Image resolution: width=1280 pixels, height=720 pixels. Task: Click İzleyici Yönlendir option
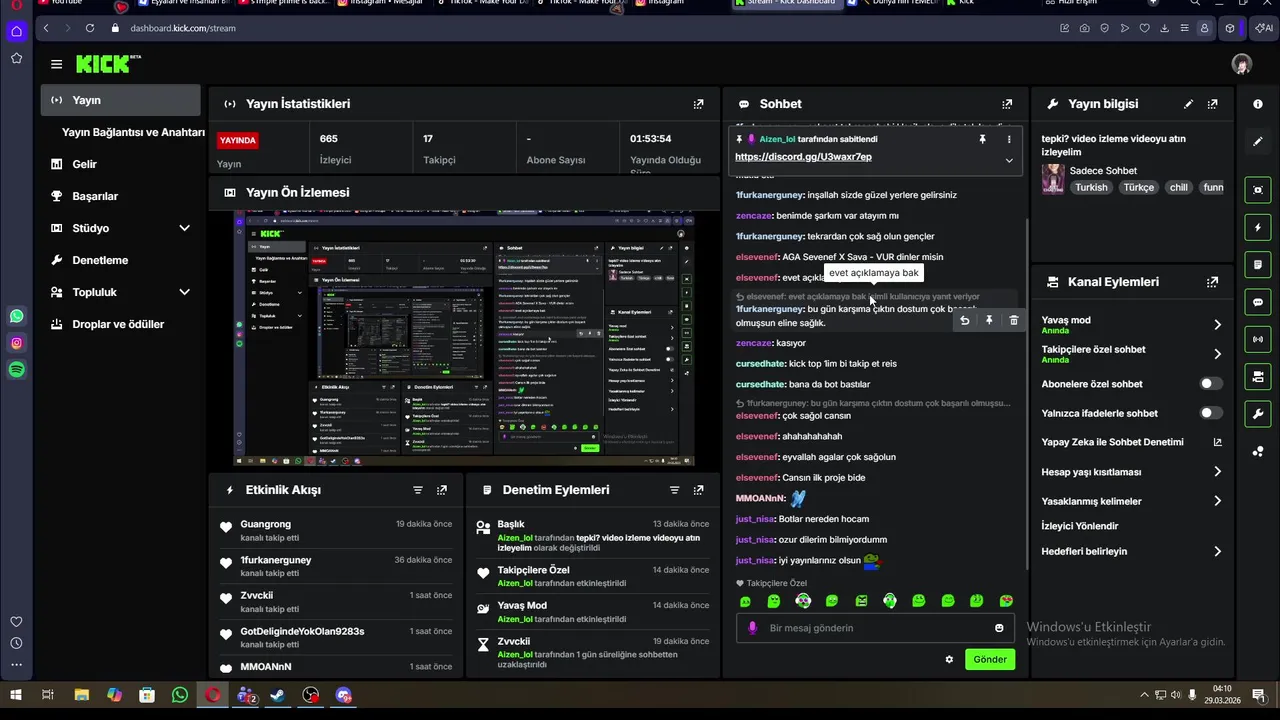coord(1080,526)
